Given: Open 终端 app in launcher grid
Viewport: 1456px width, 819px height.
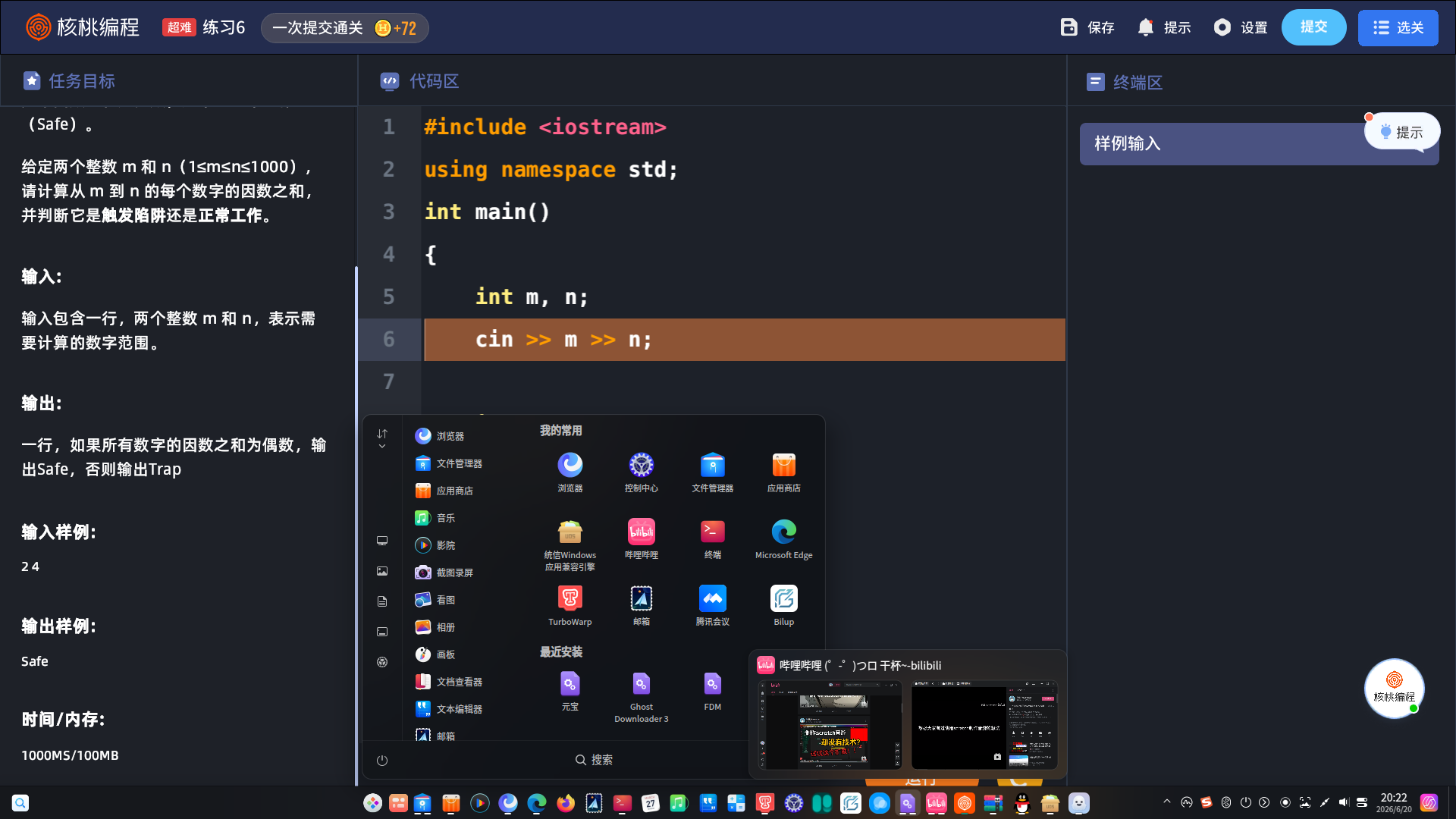Looking at the screenshot, I should click(x=712, y=539).
